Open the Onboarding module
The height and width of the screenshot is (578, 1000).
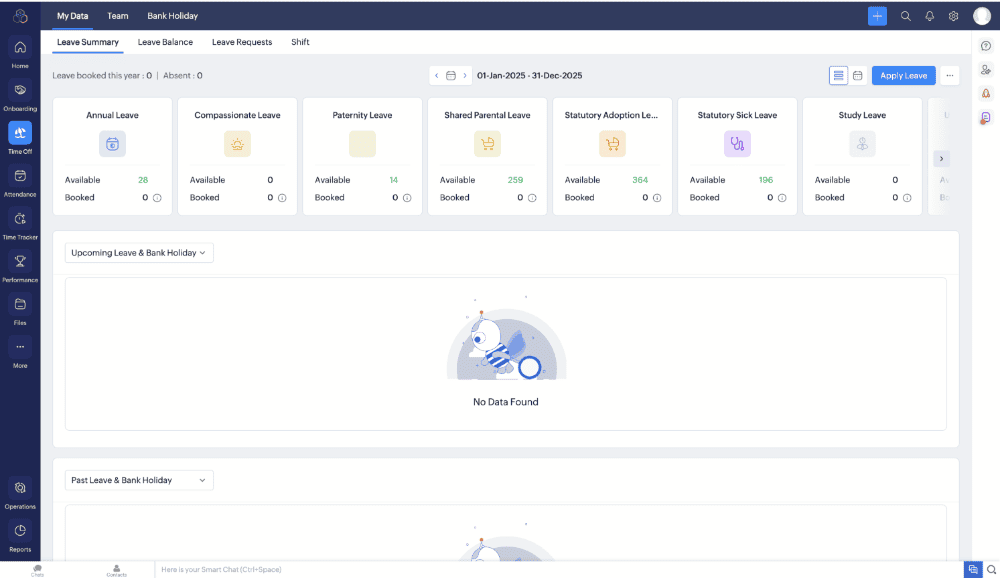(x=20, y=96)
